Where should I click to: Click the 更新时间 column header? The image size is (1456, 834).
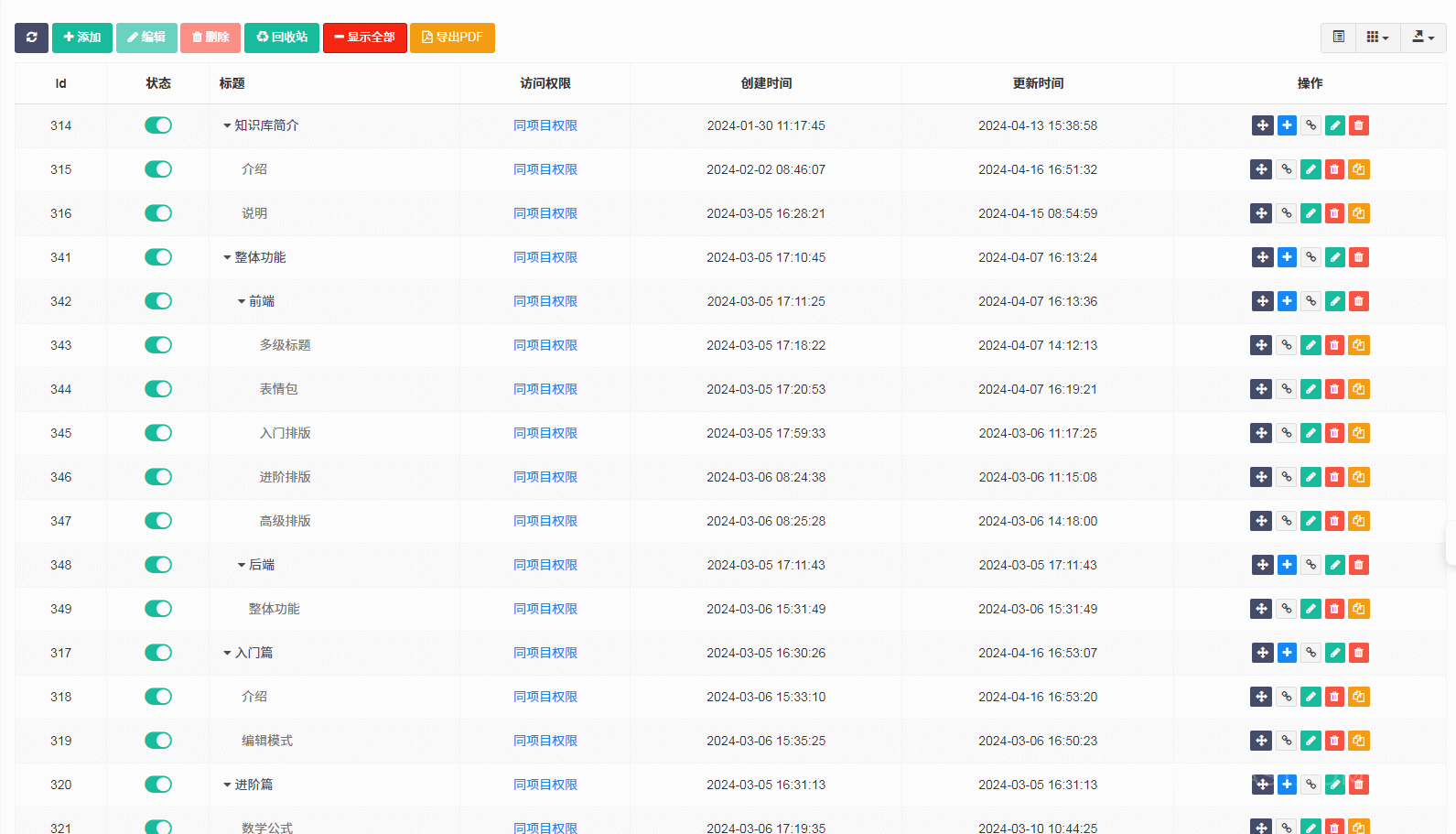[x=1038, y=83]
